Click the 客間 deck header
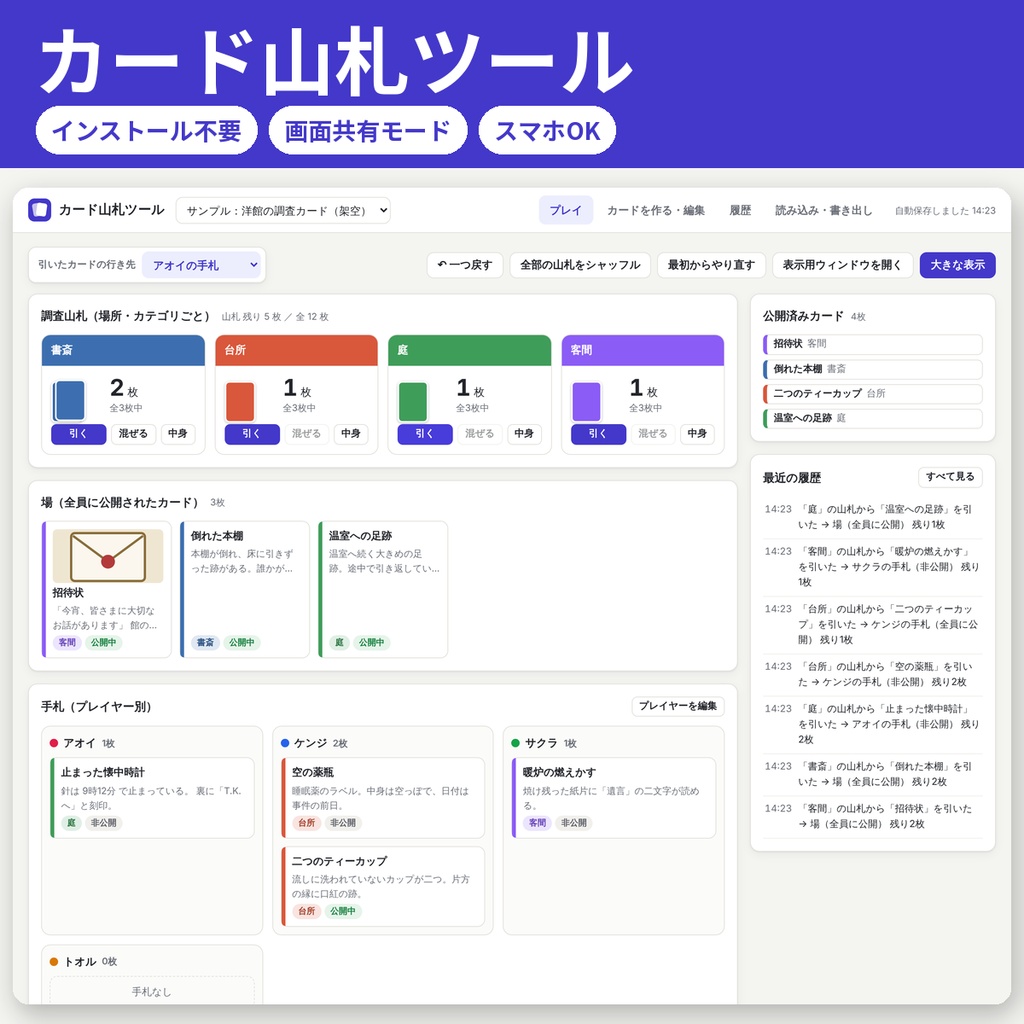 point(643,350)
